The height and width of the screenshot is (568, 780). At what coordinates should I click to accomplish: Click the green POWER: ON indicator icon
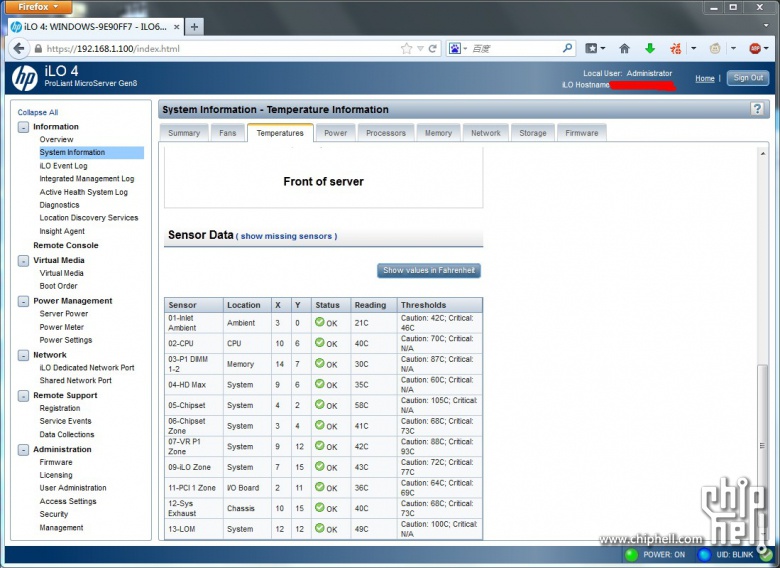click(x=632, y=555)
